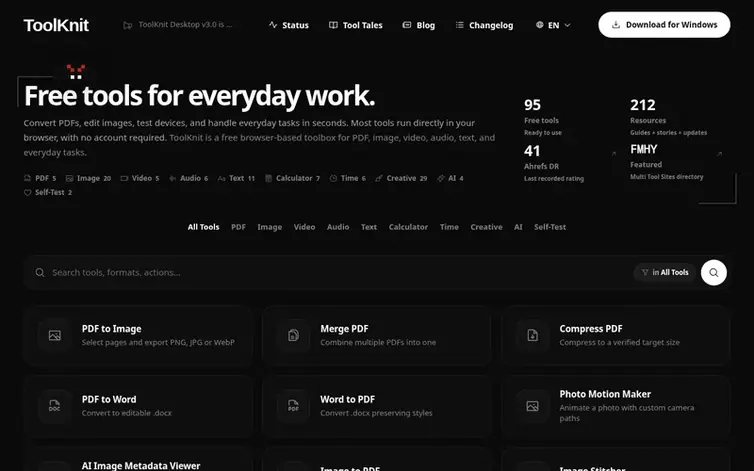Click the globe language icon
This screenshot has width=754, height=471.
click(540, 25)
